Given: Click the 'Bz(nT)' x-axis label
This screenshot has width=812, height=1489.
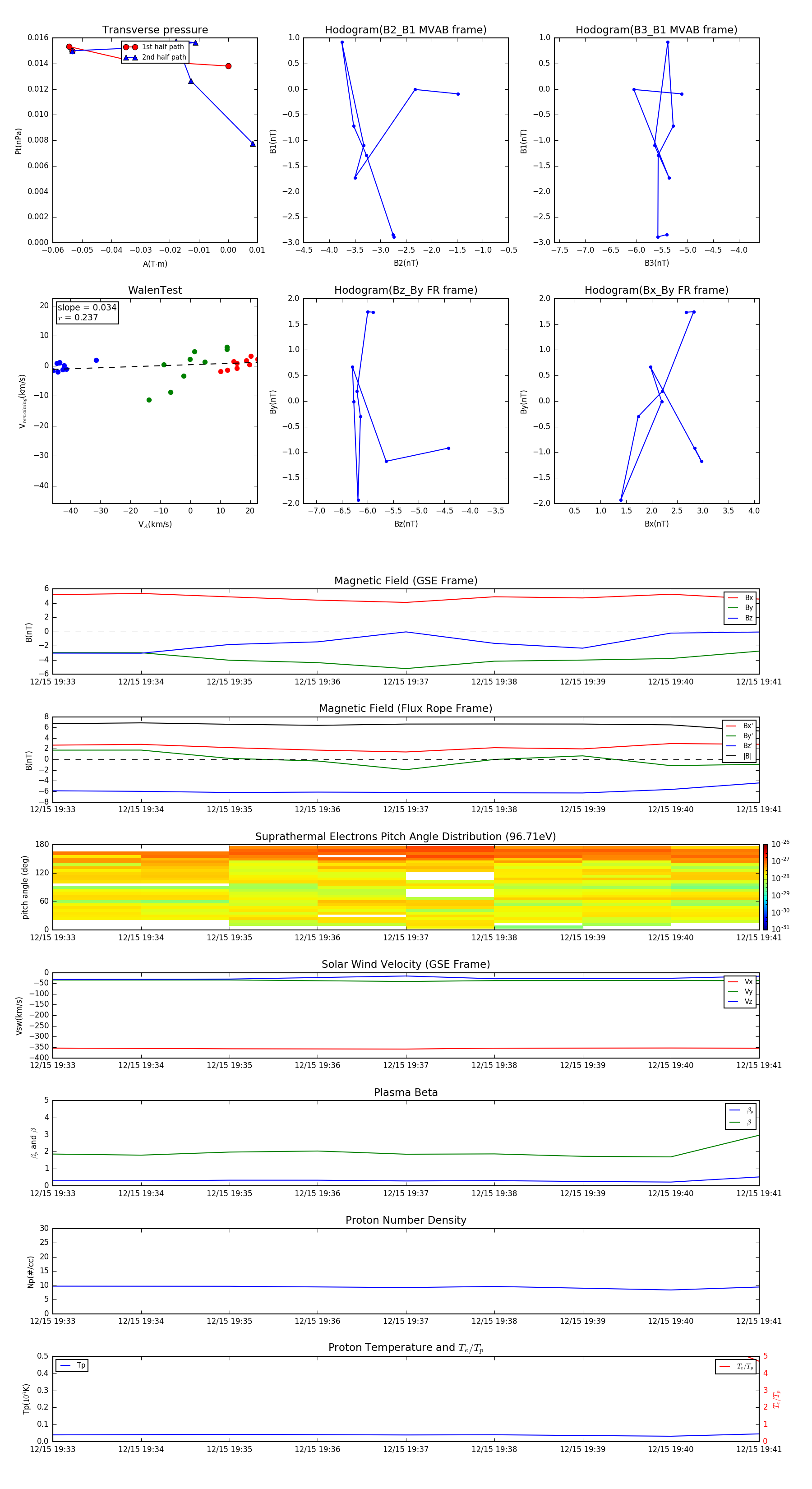Looking at the screenshot, I should (x=406, y=524).
